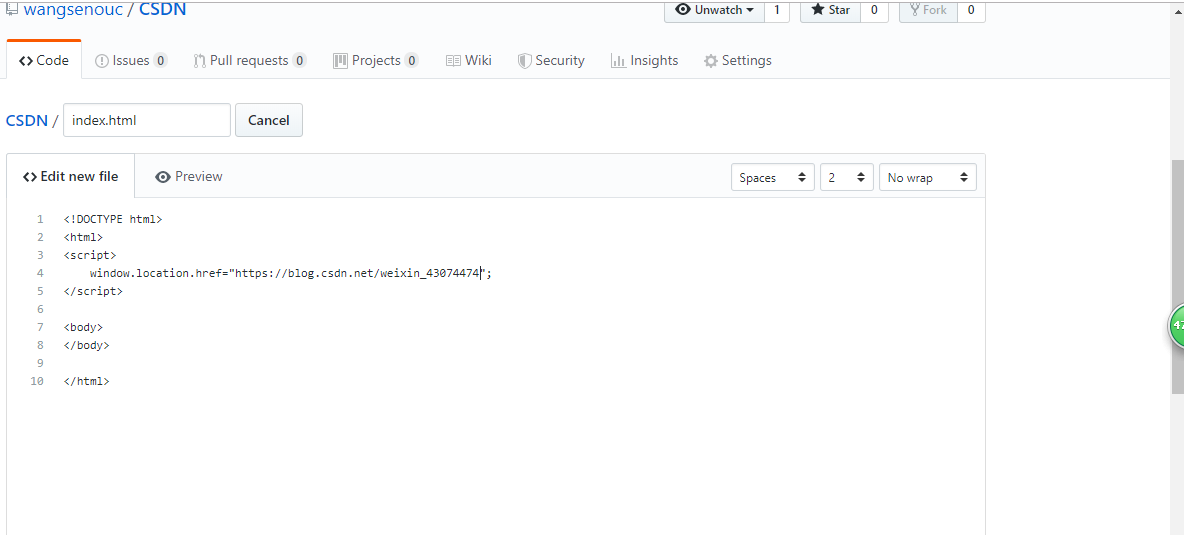Open the repository Settings tab
The height and width of the screenshot is (535, 1184).
738,60
